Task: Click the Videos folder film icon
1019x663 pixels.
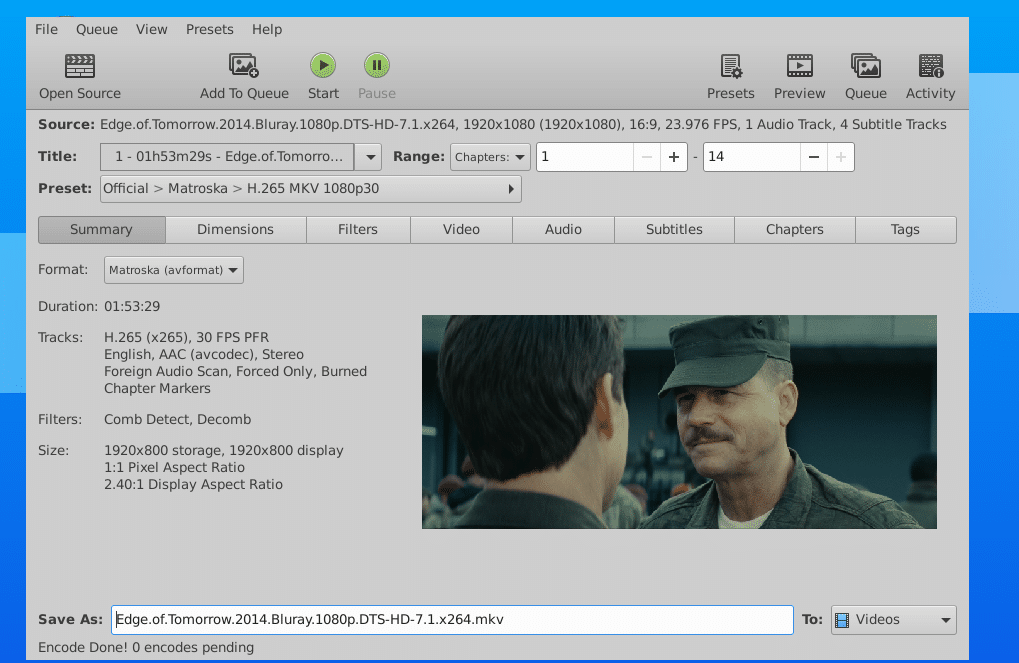Action: click(842, 620)
